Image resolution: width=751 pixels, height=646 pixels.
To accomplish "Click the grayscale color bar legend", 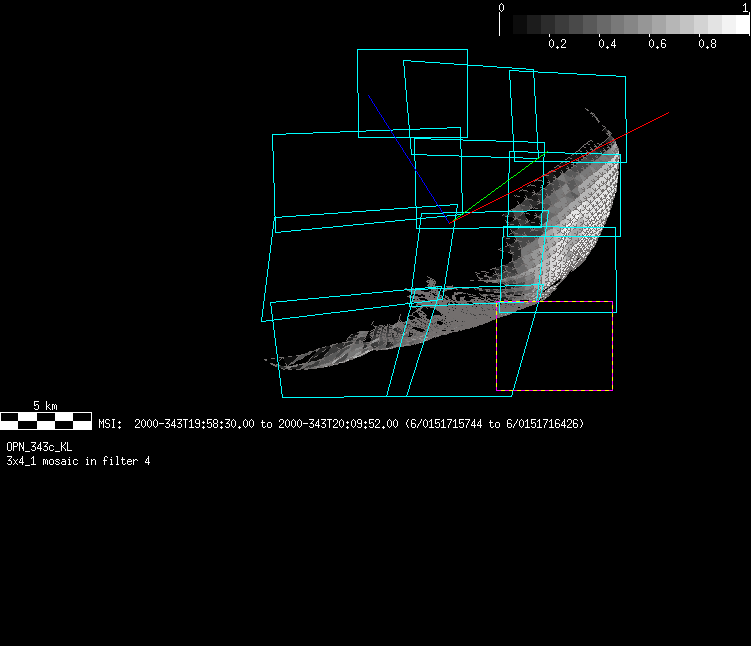I will tap(625, 24).
